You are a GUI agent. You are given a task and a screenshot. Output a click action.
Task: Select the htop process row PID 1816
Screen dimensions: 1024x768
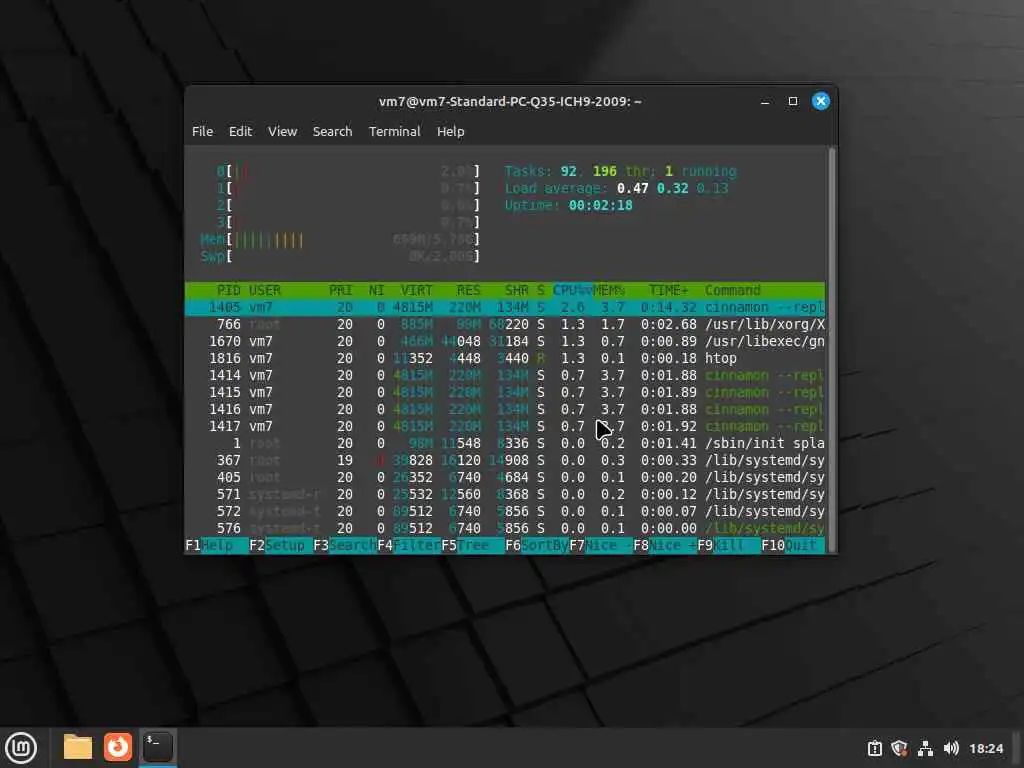[x=505, y=359]
